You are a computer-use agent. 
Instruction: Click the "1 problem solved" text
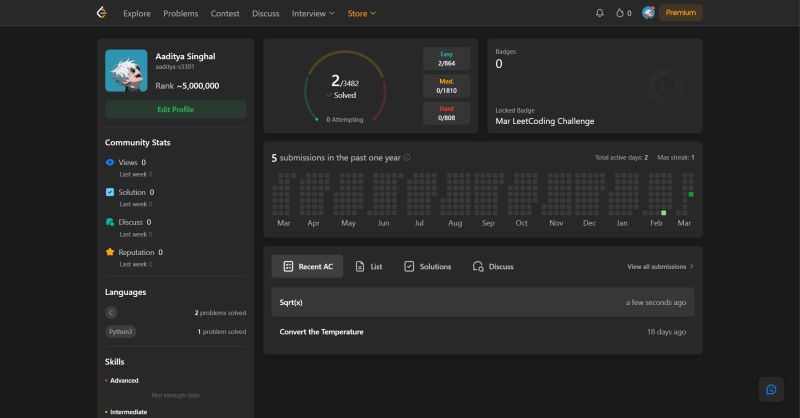click(x=222, y=332)
